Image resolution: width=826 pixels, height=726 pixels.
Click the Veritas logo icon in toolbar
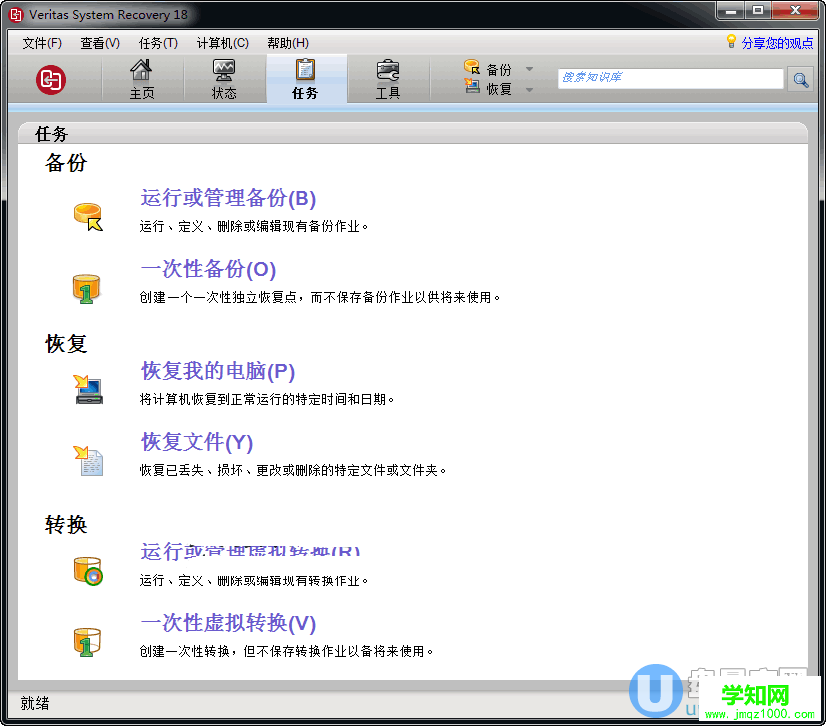point(50,79)
